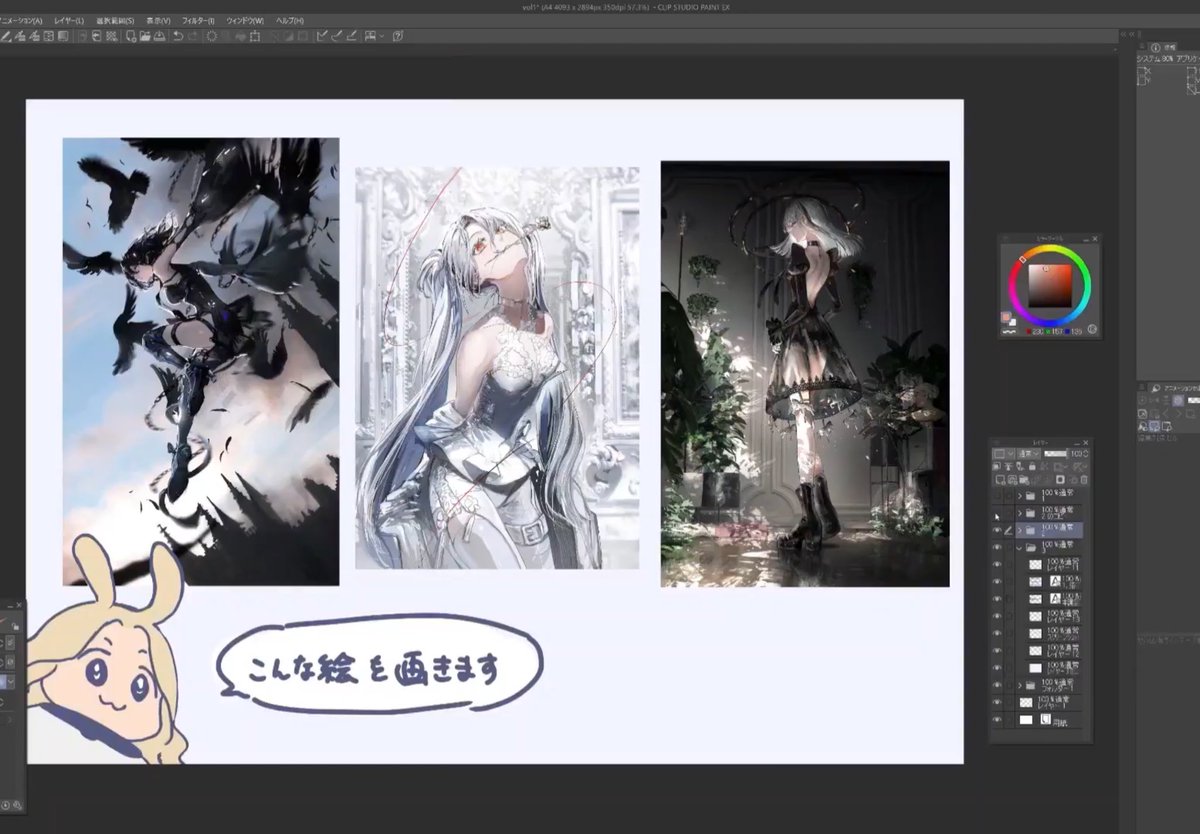Expand the highlighted layer folder
1200x834 pixels.
pyautogui.click(x=1020, y=531)
